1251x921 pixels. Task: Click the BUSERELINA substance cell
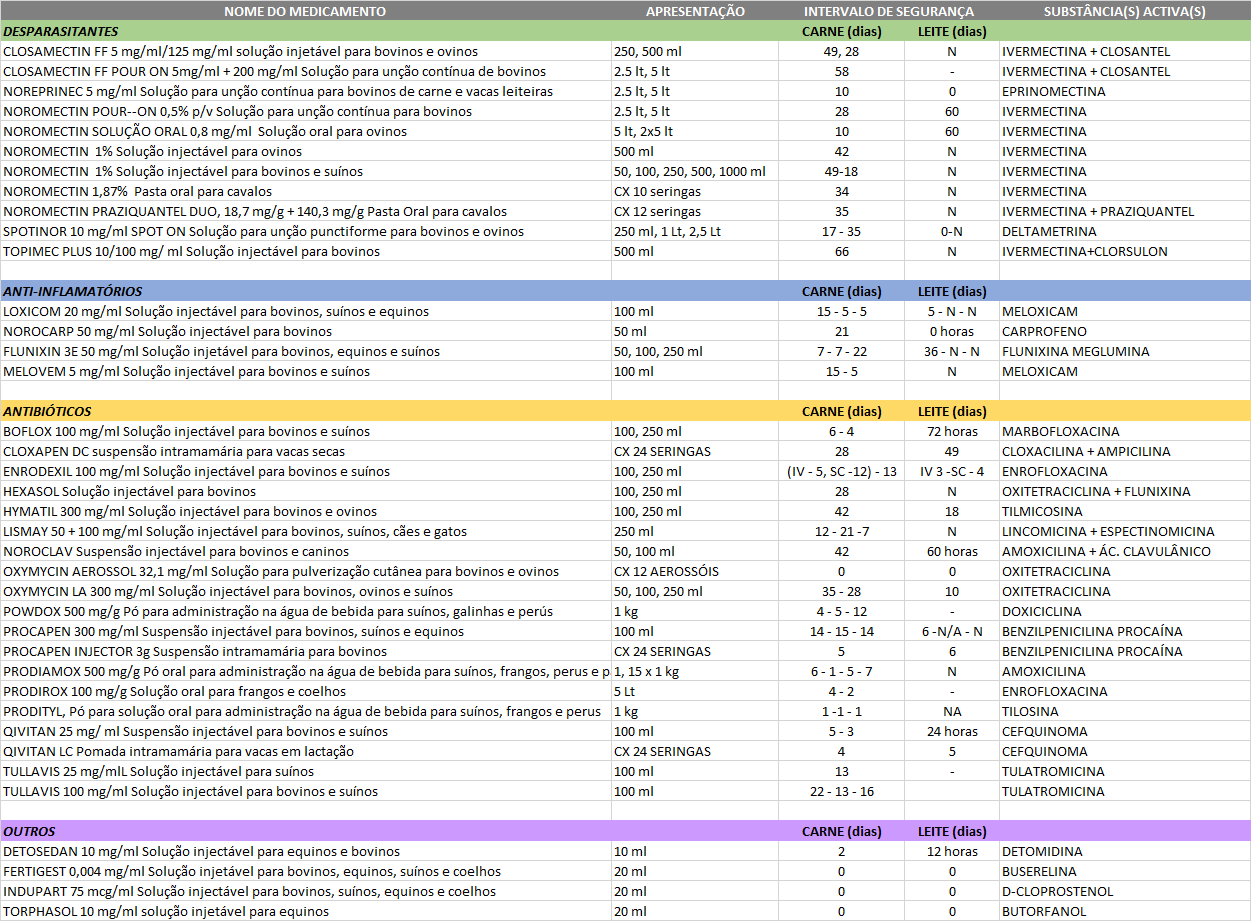tap(1125, 871)
